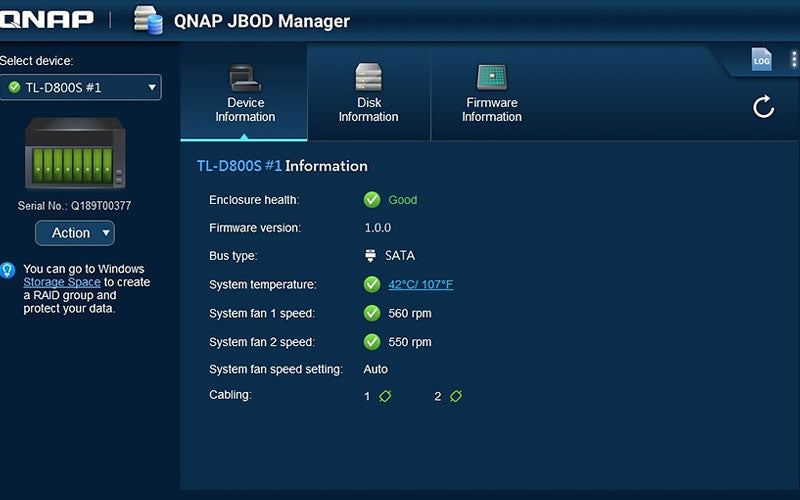
Task: Click the QNAP JBOD Manager database icon
Action: click(x=148, y=20)
